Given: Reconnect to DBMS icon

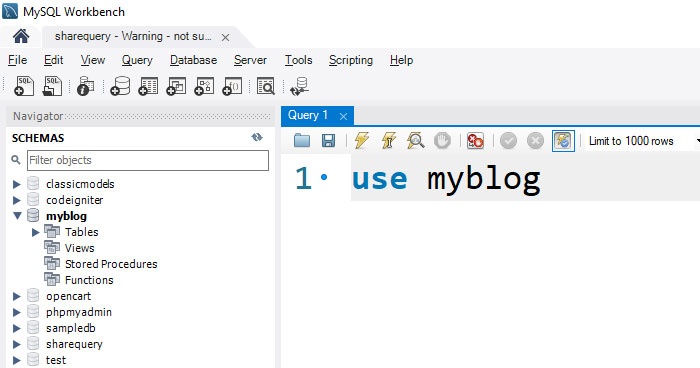Looking at the screenshot, I should pos(299,86).
